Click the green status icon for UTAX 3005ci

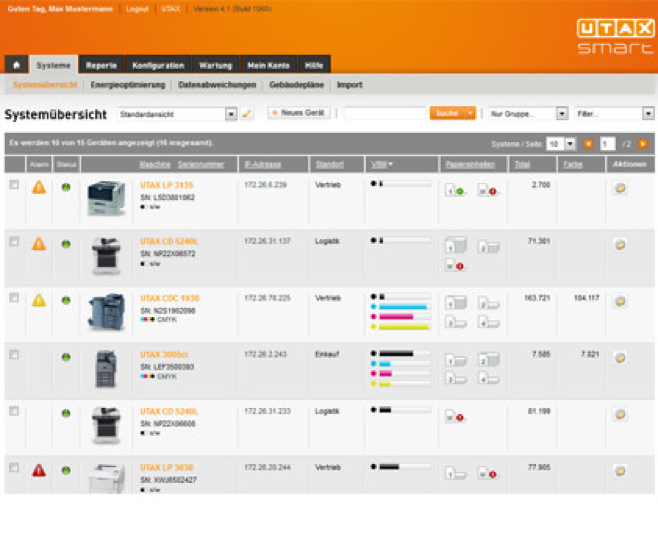pos(66,357)
